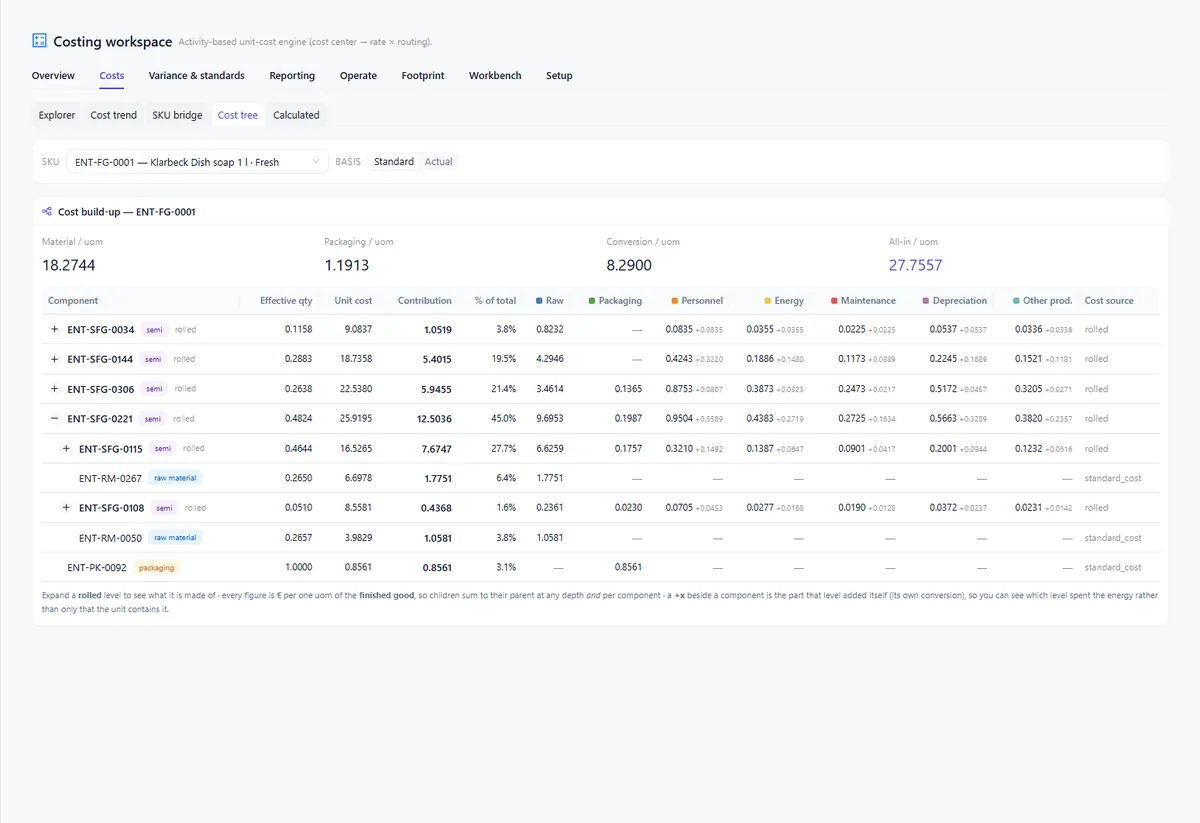
Task: Open the SKU bridge sub-tab
Action: pyautogui.click(x=177, y=115)
